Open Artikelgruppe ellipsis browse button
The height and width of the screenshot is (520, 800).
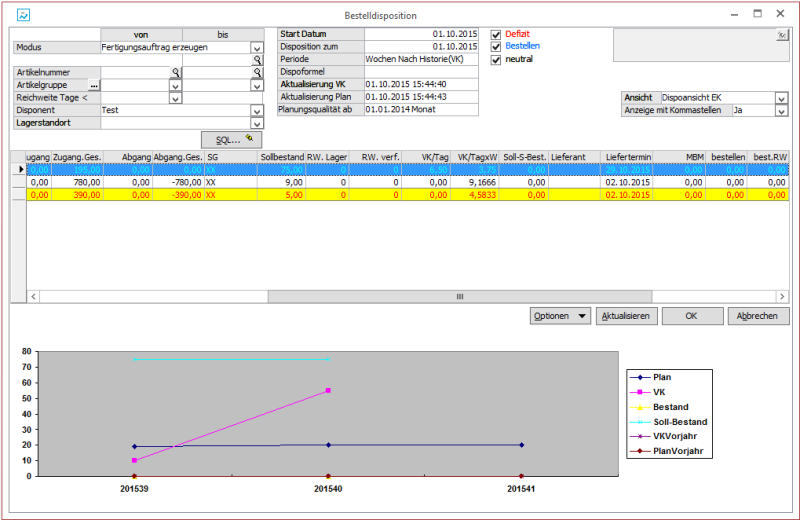[x=94, y=86]
